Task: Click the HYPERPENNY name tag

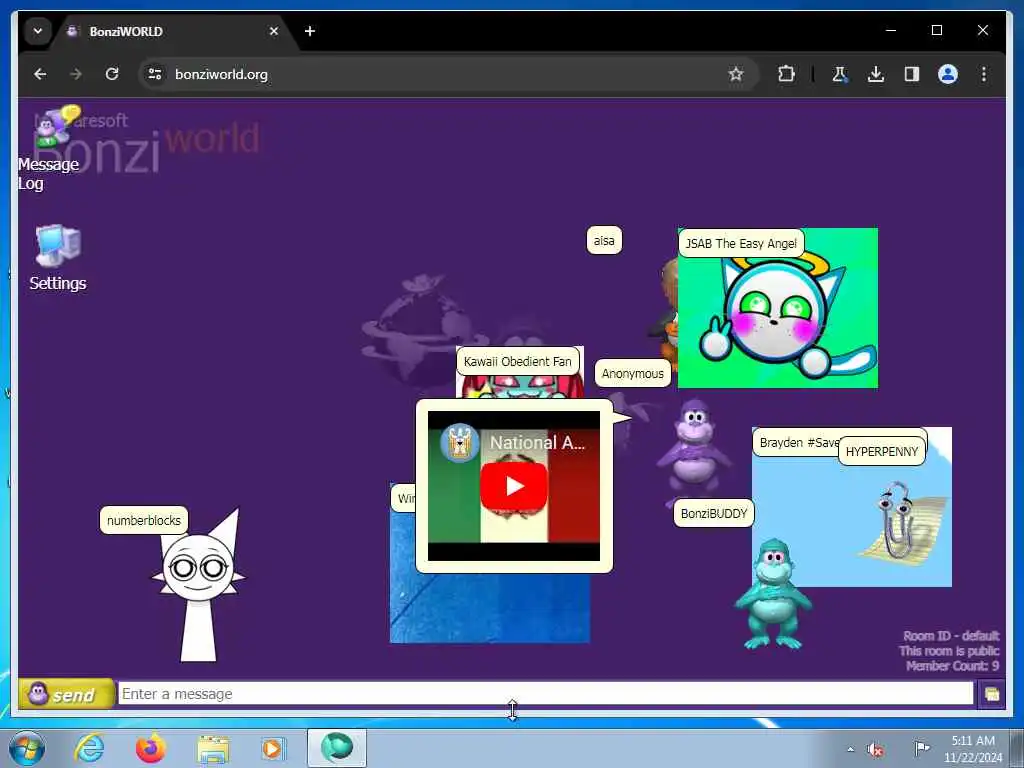Action: [x=882, y=451]
